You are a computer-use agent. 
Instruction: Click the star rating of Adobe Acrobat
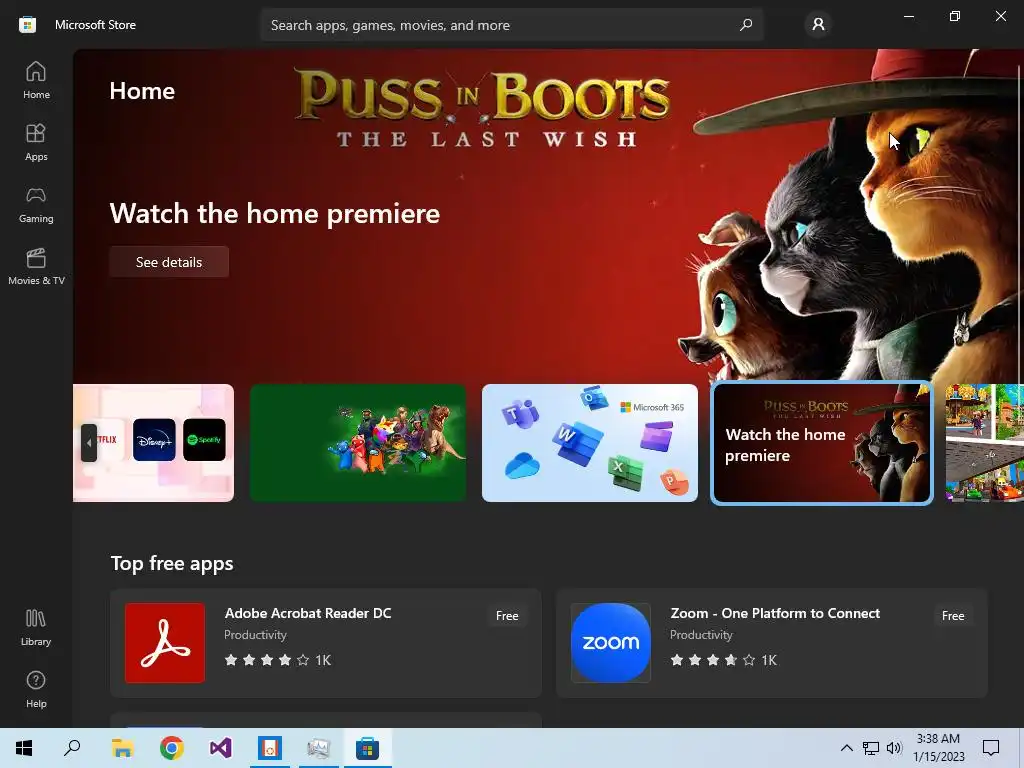coord(266,660)
